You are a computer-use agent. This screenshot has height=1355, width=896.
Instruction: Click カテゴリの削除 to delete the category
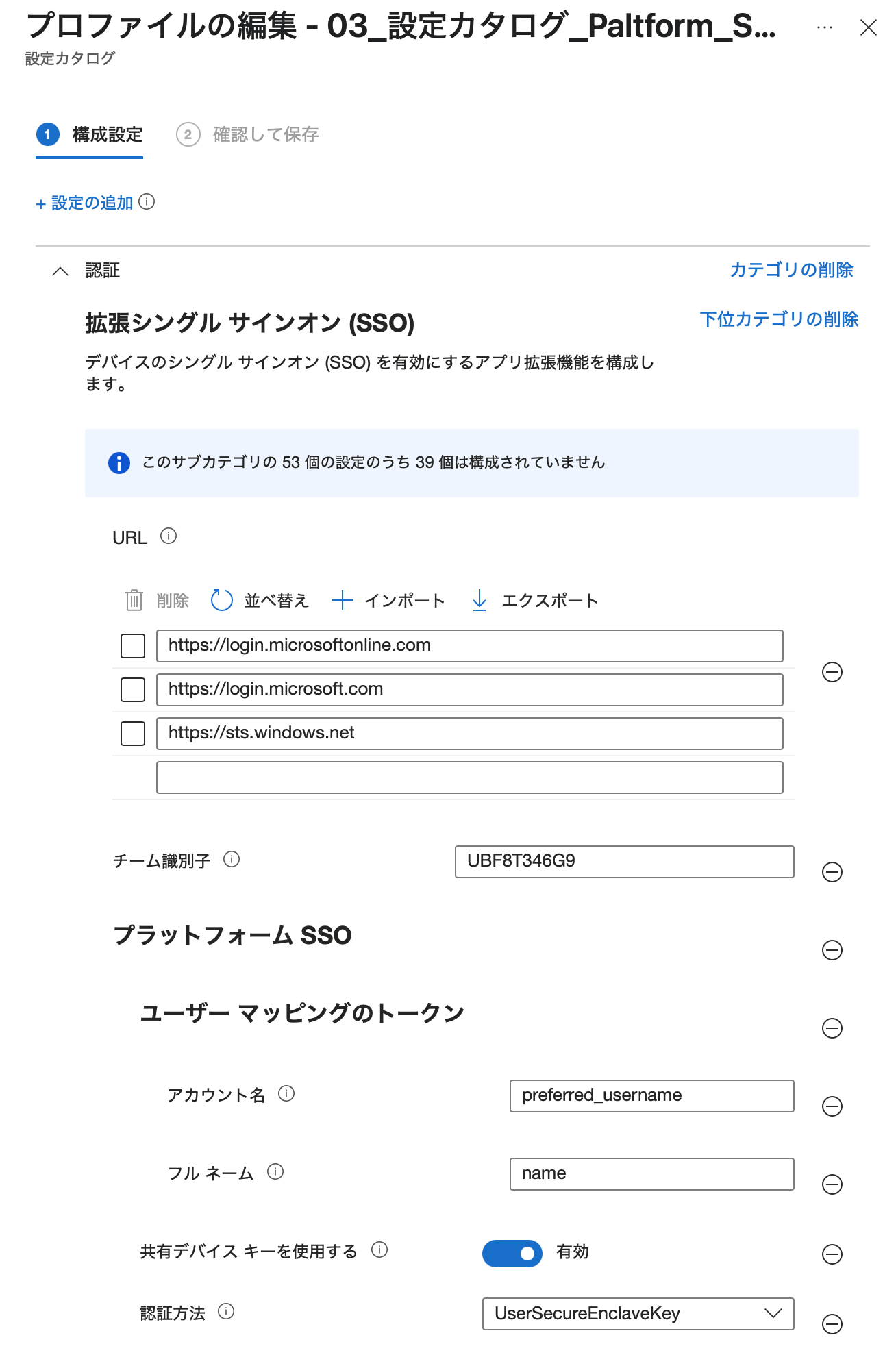pos(791,270)
